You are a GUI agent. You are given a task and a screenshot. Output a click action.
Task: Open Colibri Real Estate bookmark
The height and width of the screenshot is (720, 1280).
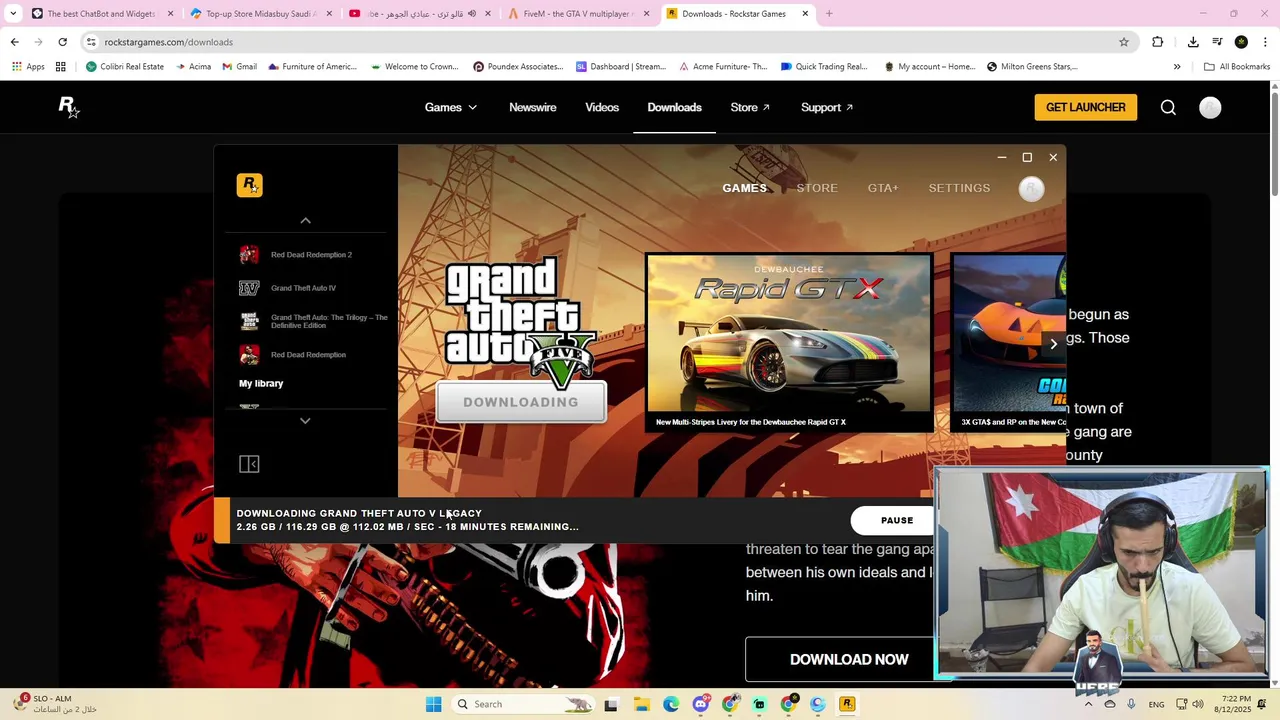point(124,67)
